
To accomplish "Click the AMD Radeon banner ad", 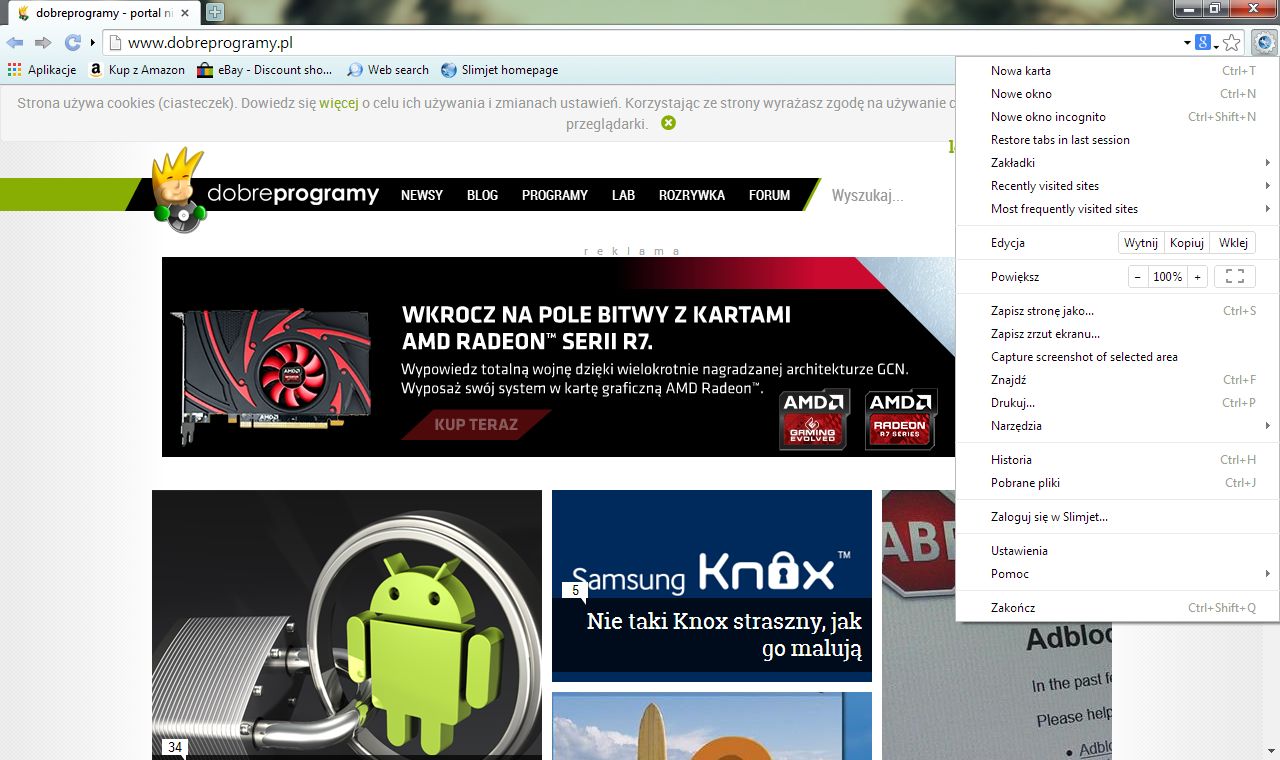I will (559, 357).
